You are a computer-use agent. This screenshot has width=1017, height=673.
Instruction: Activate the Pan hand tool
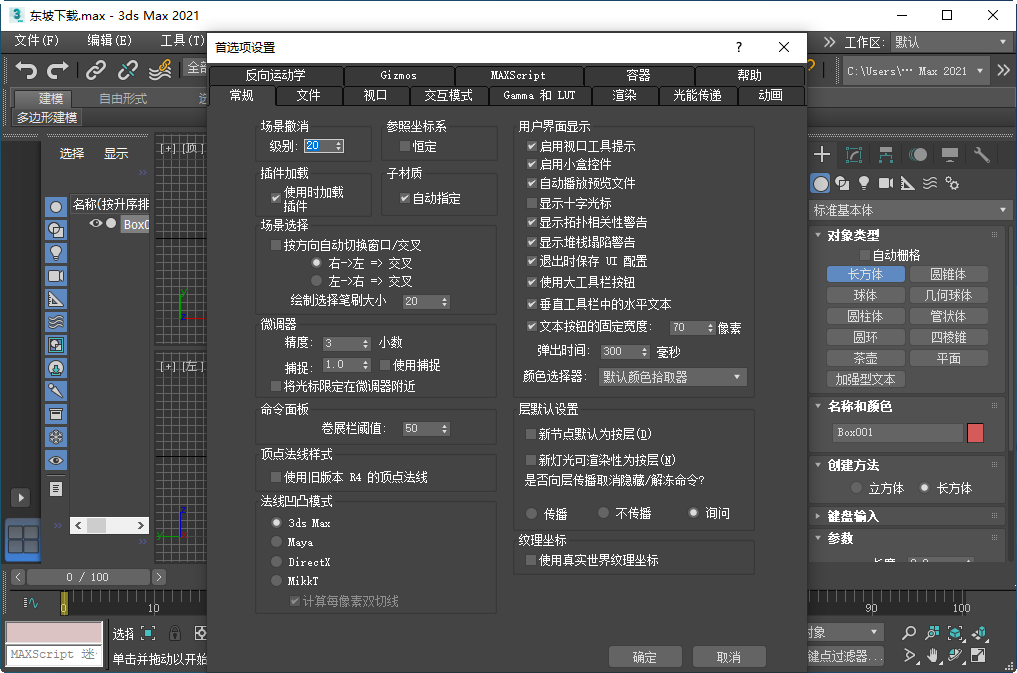(x=933, y=655)
